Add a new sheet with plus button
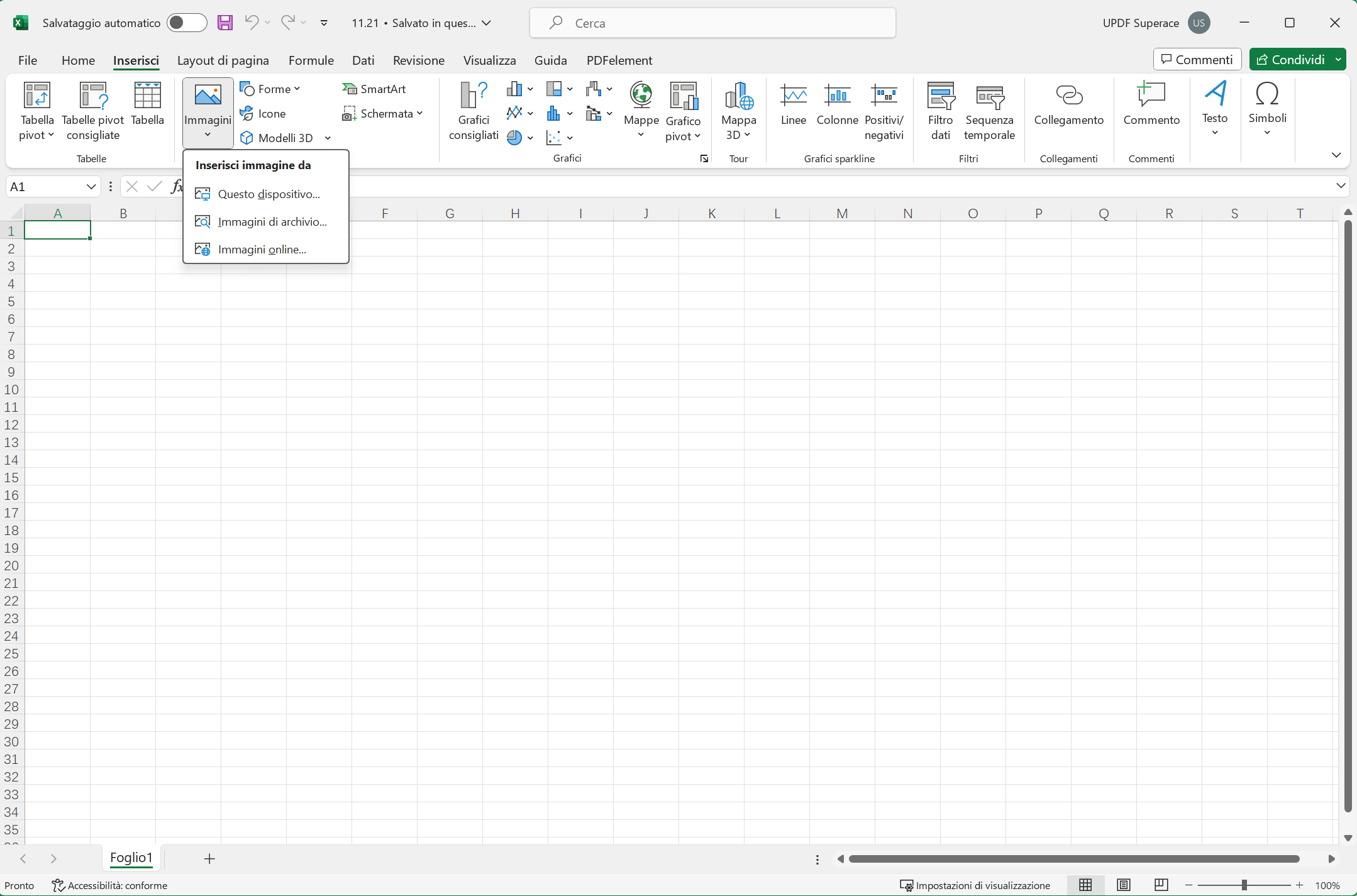The image size is (1357, 896). coord(209,858)
